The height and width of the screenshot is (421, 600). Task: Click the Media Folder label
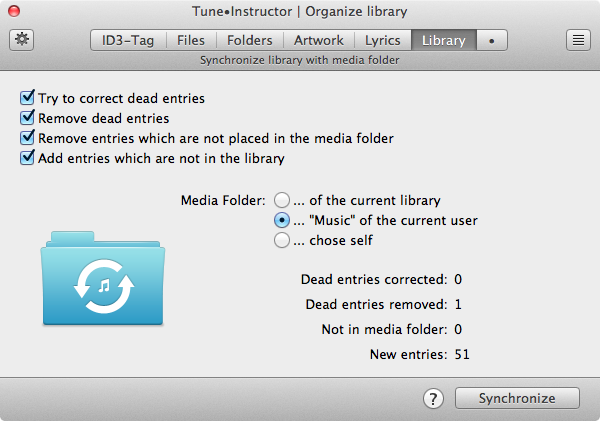point(223,200)
